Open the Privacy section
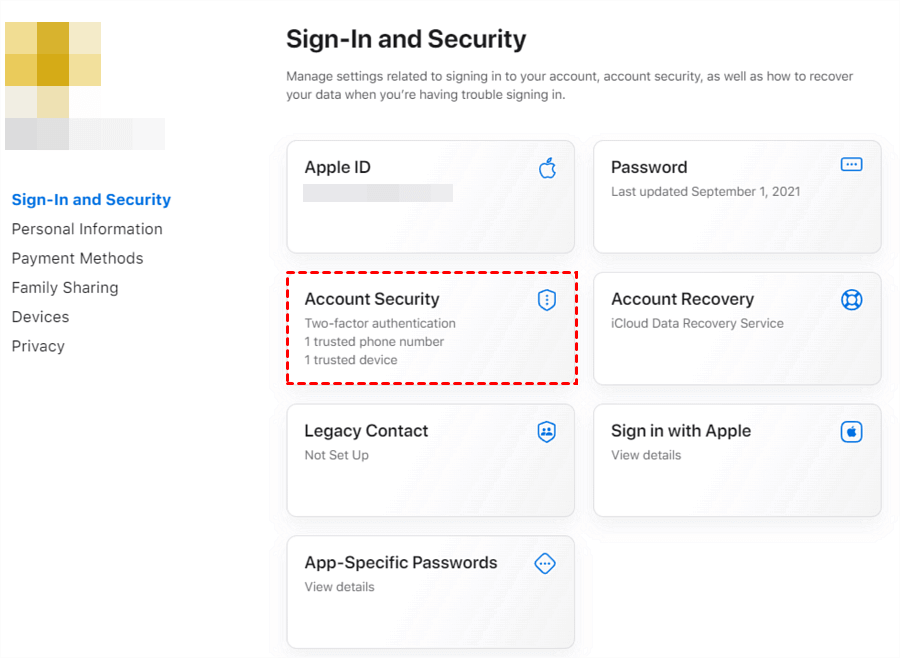 pos(38,346)
